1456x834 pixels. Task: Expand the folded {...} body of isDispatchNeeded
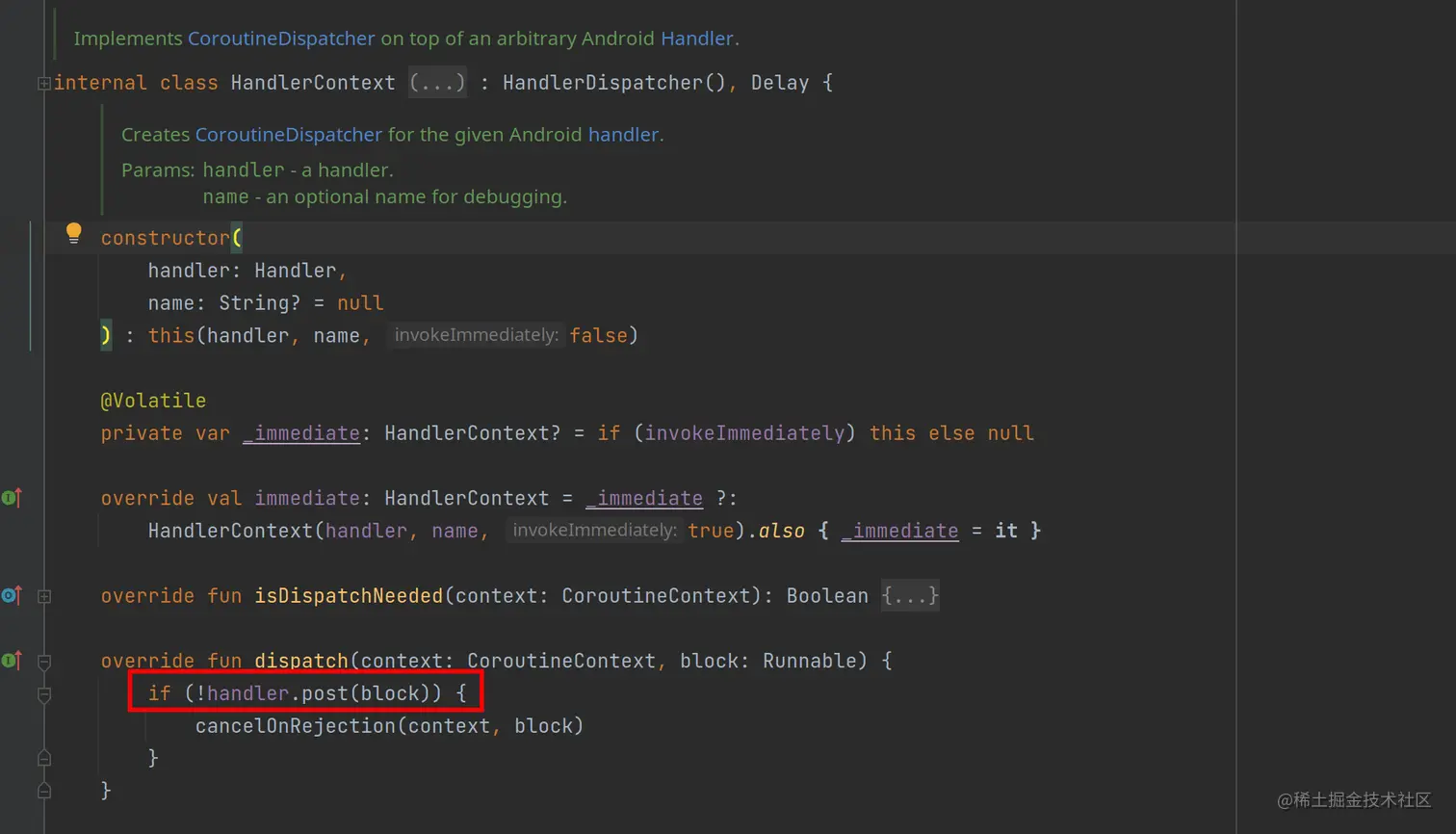click(x=910, y=596)
